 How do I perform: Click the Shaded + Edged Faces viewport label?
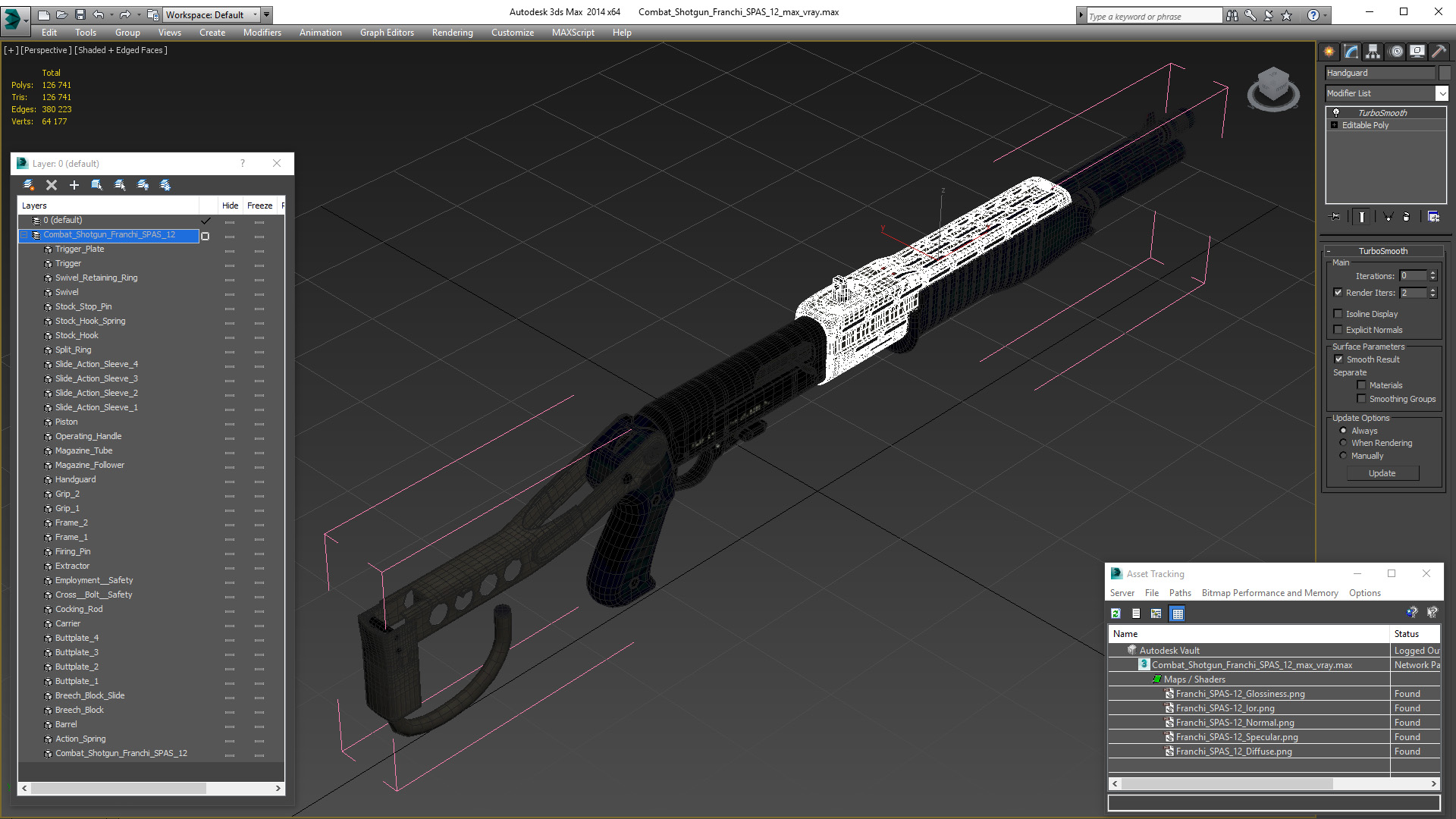[x=121, y=50]
